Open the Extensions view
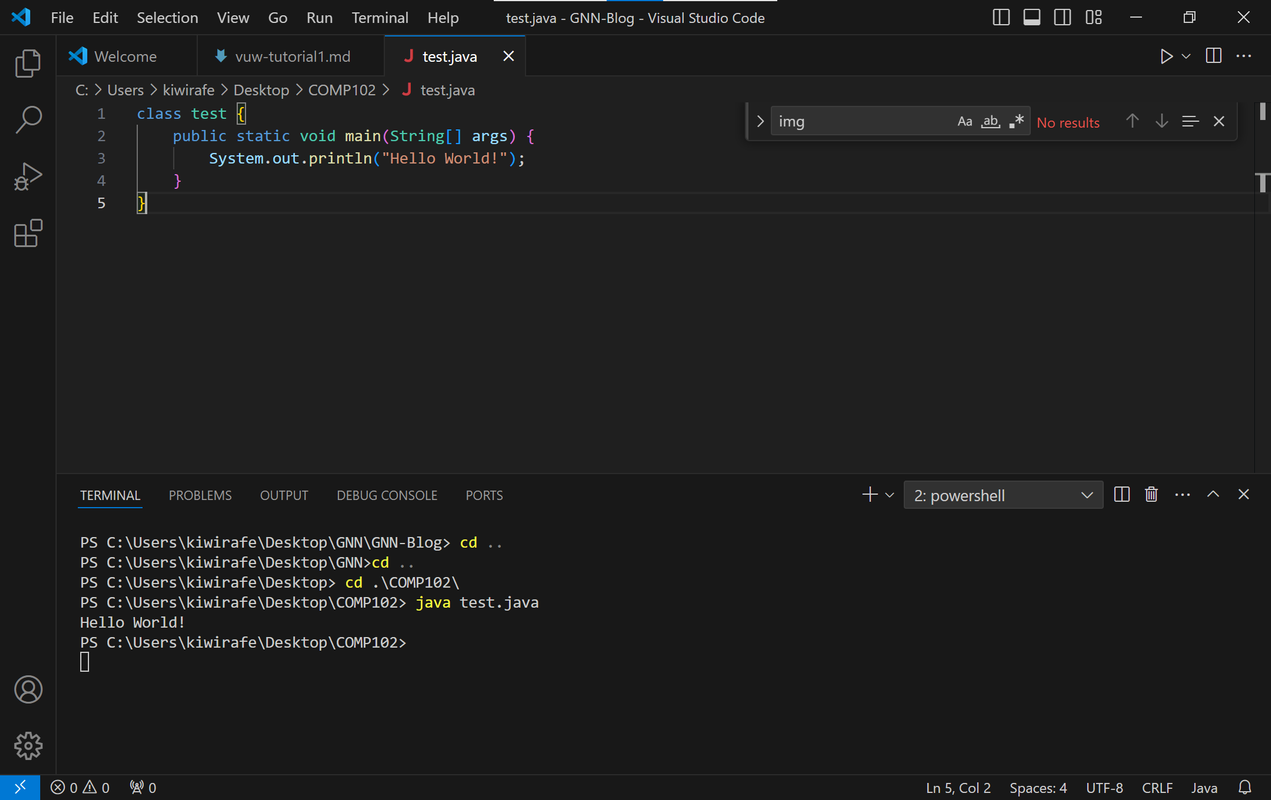1271x800 pixels. (28, 233)
